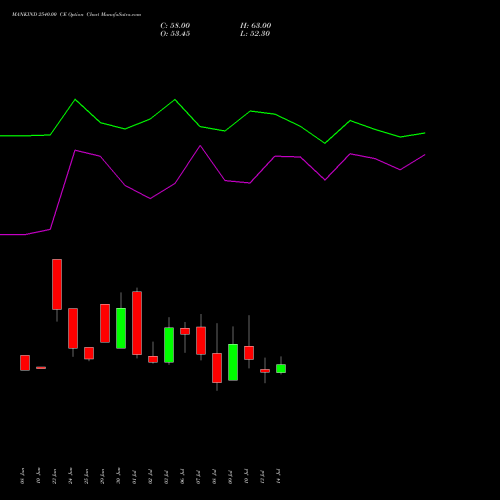The width and height of the screenshot is (500, 500).
Task: Select the open value O: 53.45
Action: [175, 34]
